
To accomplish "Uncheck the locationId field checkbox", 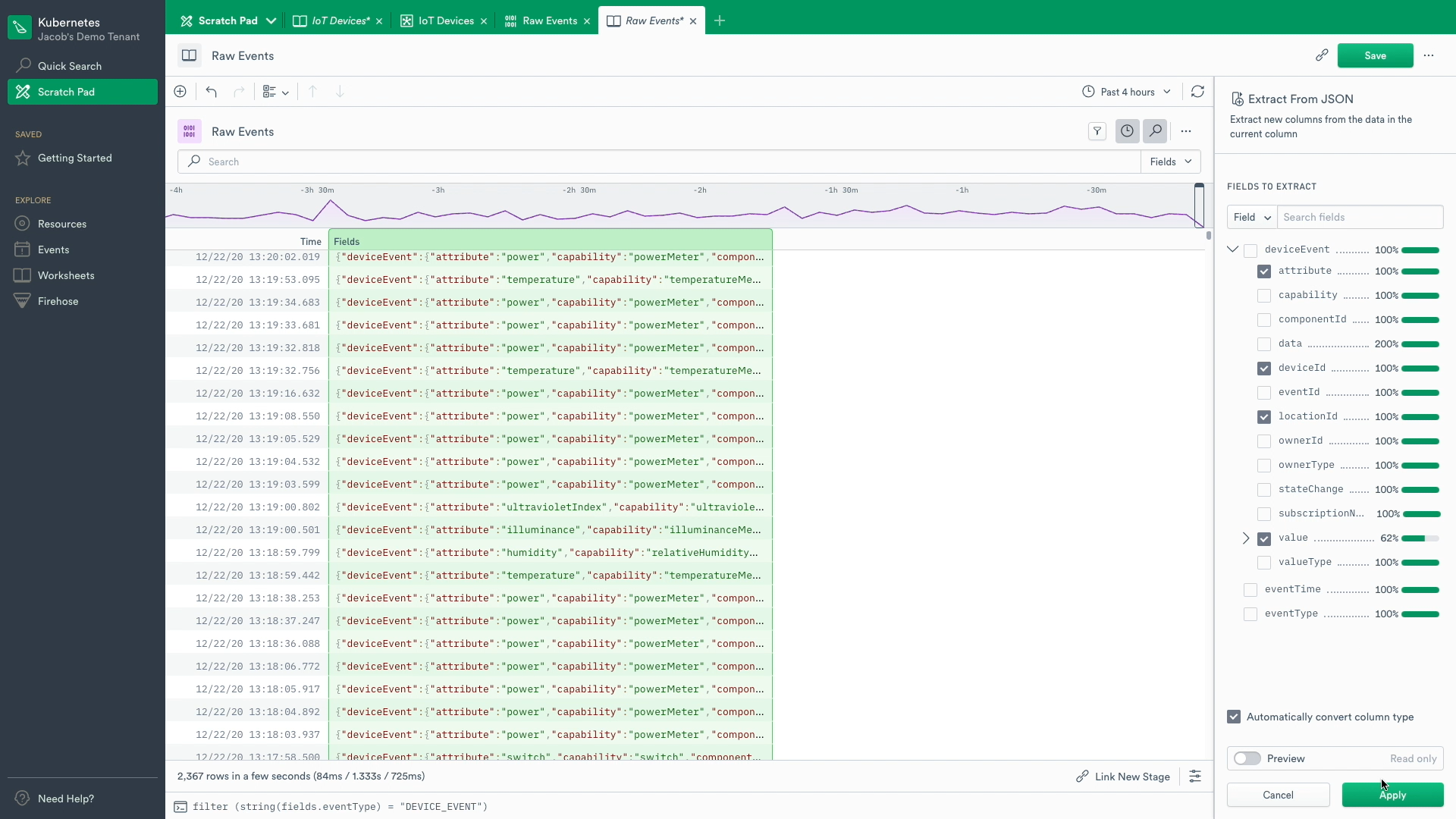I will 1264,417.
